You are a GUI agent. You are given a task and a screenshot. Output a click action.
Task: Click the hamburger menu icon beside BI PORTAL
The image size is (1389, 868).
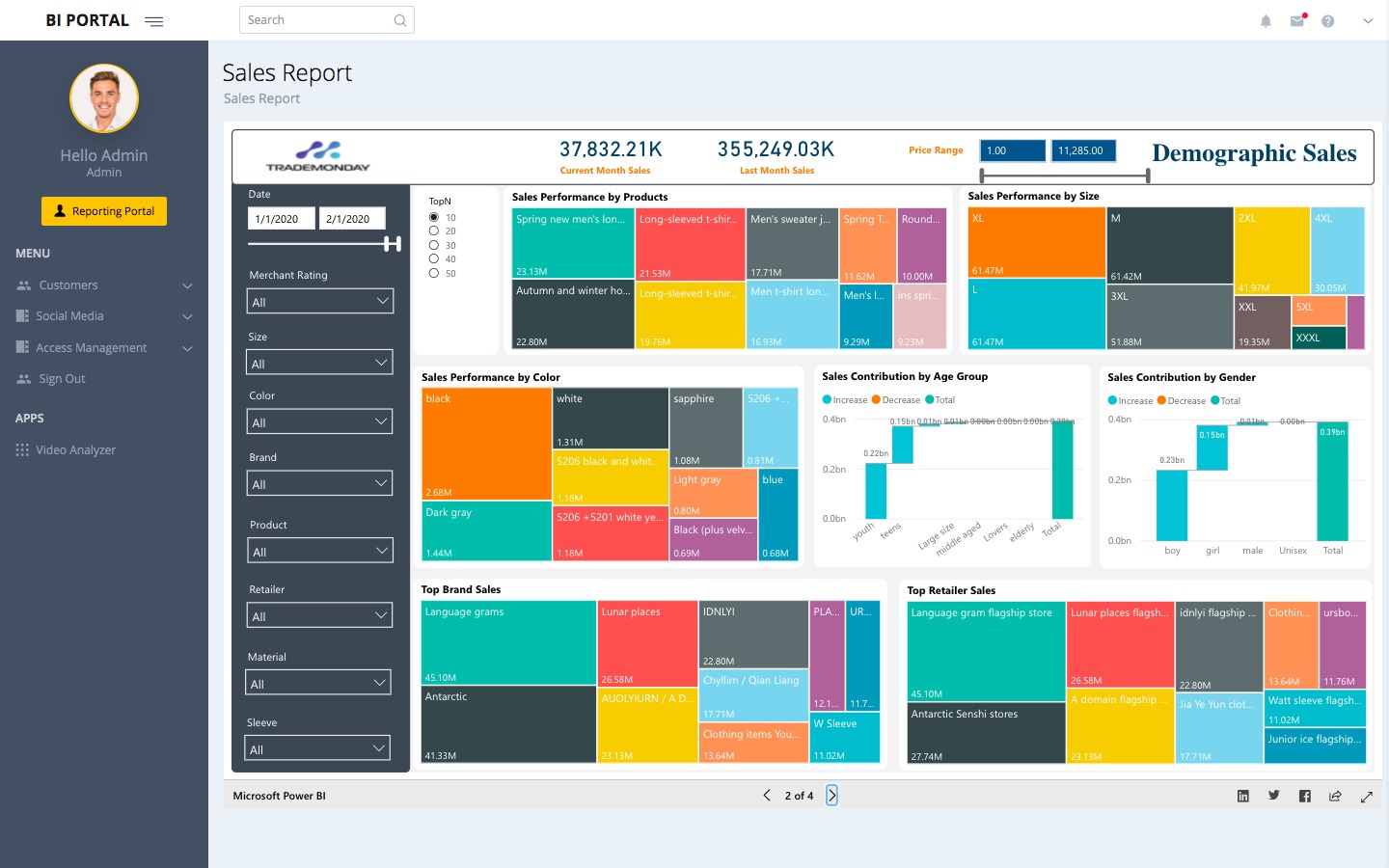(153, 21)
